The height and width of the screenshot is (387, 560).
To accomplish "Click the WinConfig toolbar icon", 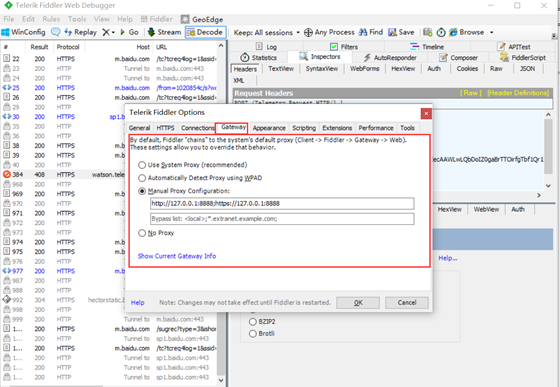I will pos(24,32).
